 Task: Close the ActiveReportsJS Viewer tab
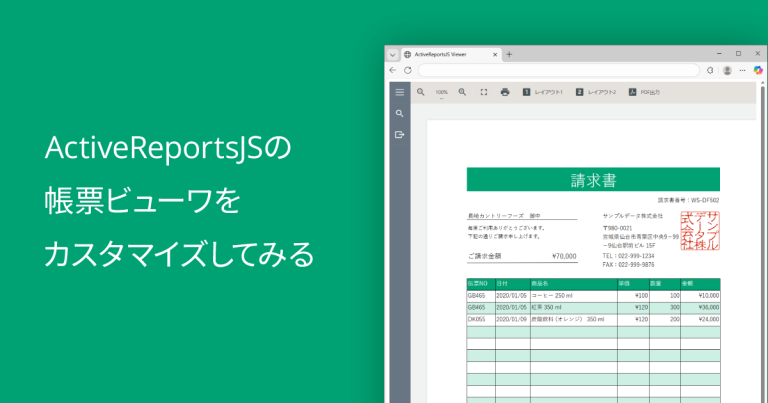[x=495, y=54]
